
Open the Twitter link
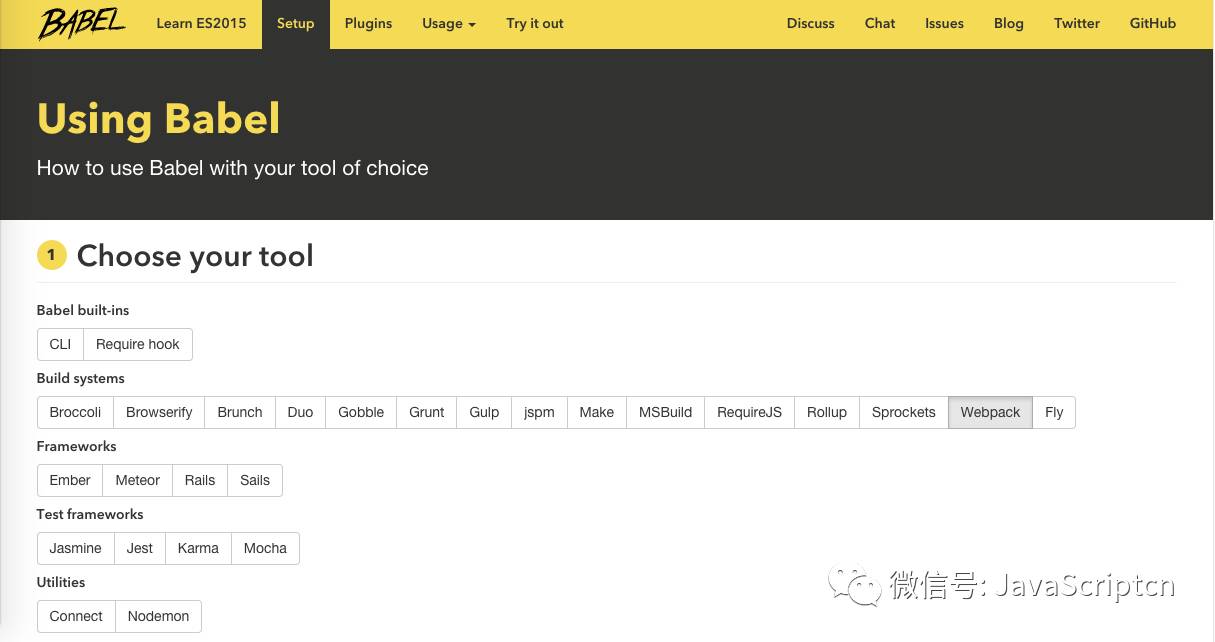click(1077, 23)
